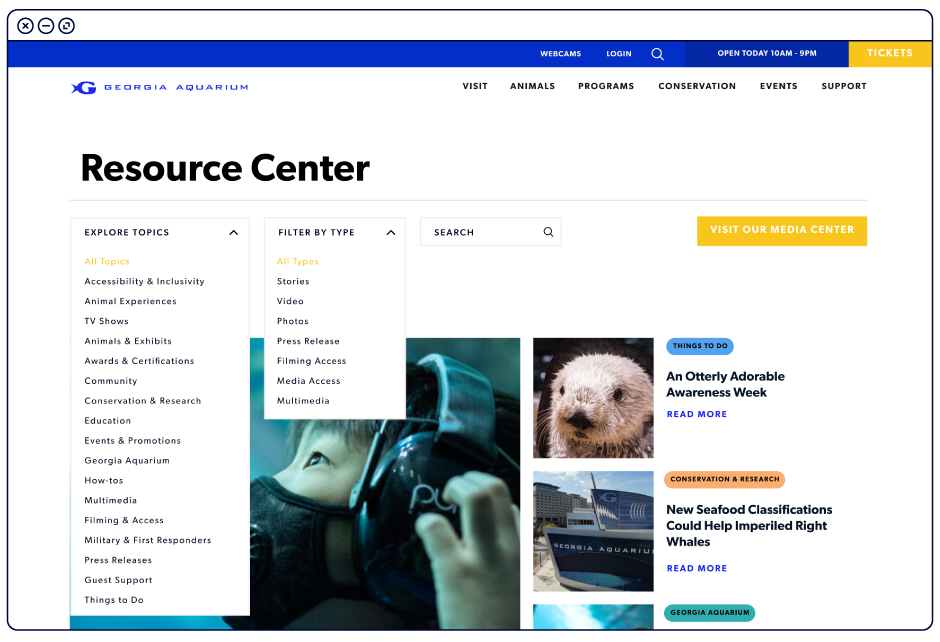This screenshot has width=940, height=642.
Task: Filter by Filming Access type
Action: tap(312, 361)
